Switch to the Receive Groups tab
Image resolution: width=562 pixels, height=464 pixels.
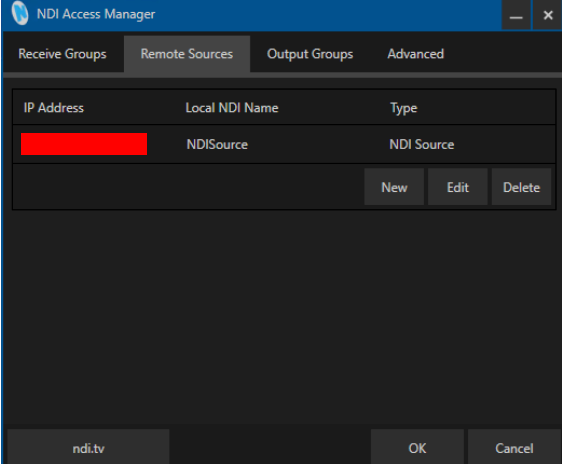[x=62, y=54]
